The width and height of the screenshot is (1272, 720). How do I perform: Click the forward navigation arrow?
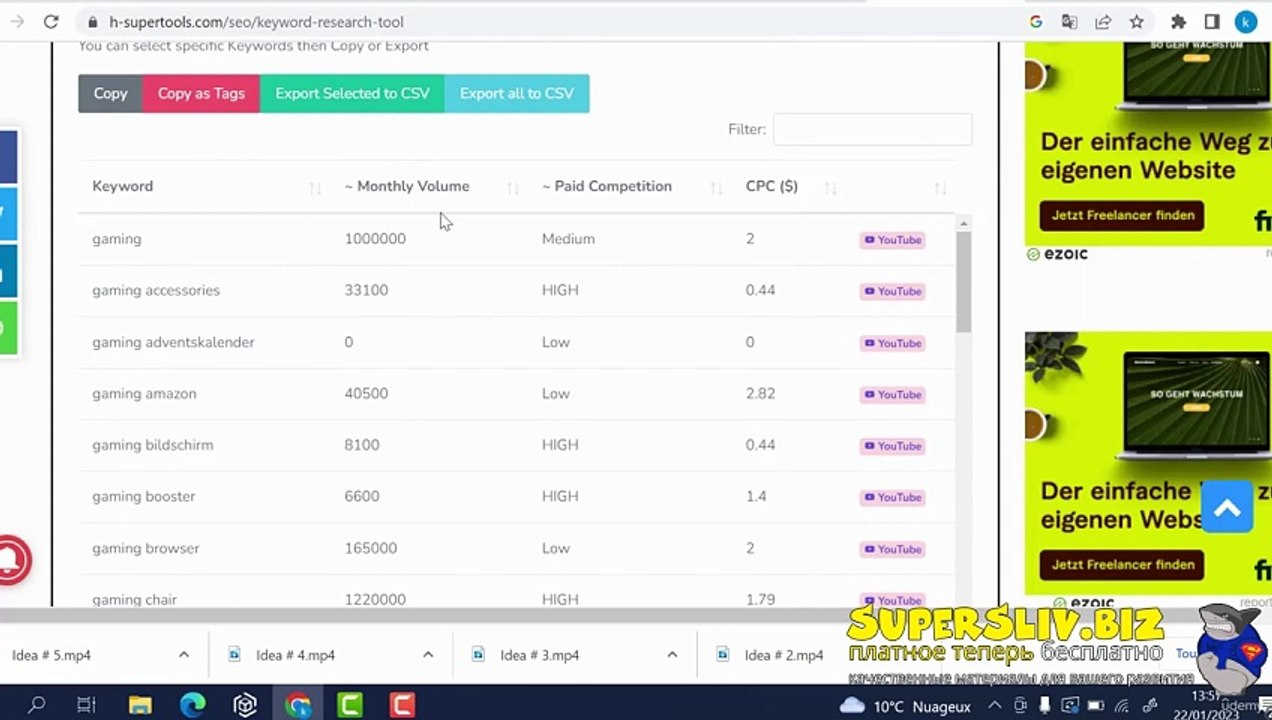click(x=17, y=21)
